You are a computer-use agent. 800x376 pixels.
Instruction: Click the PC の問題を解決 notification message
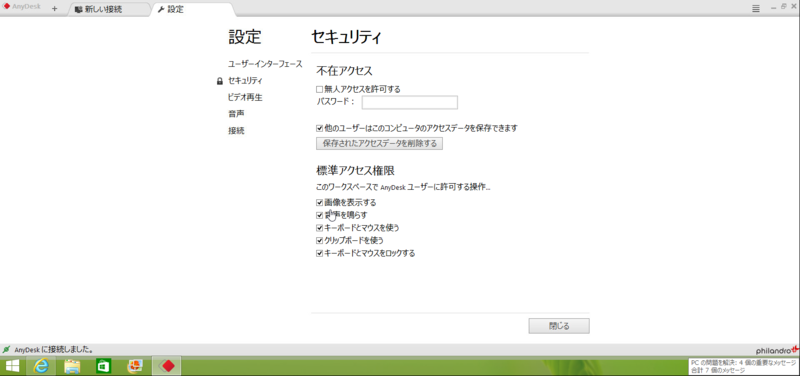pyautogui.click(x=742, y=366)
